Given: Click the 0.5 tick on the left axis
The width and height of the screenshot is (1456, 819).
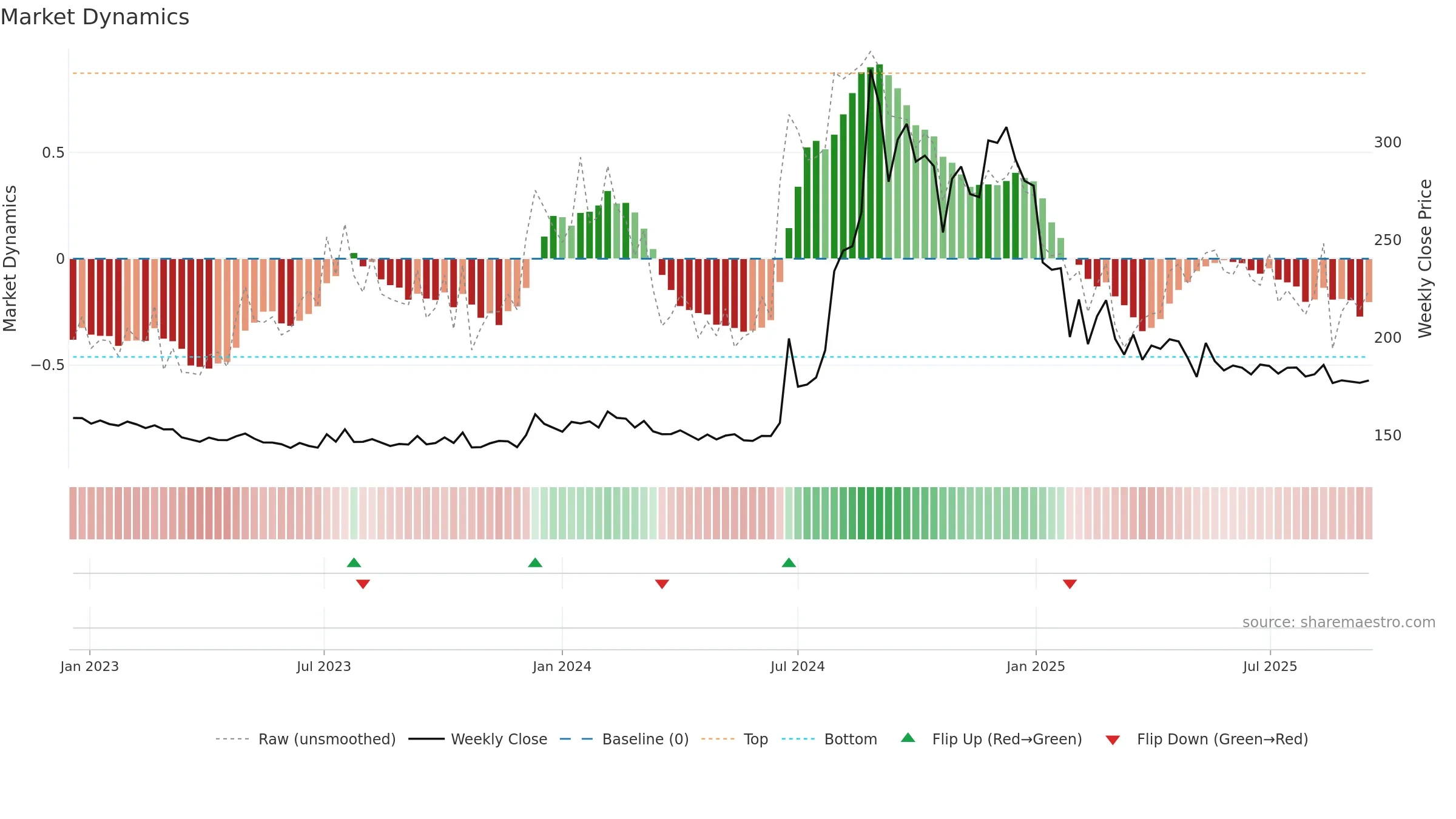Looking at the screenshot, I should pyautogui.click(x=53, y=152).
